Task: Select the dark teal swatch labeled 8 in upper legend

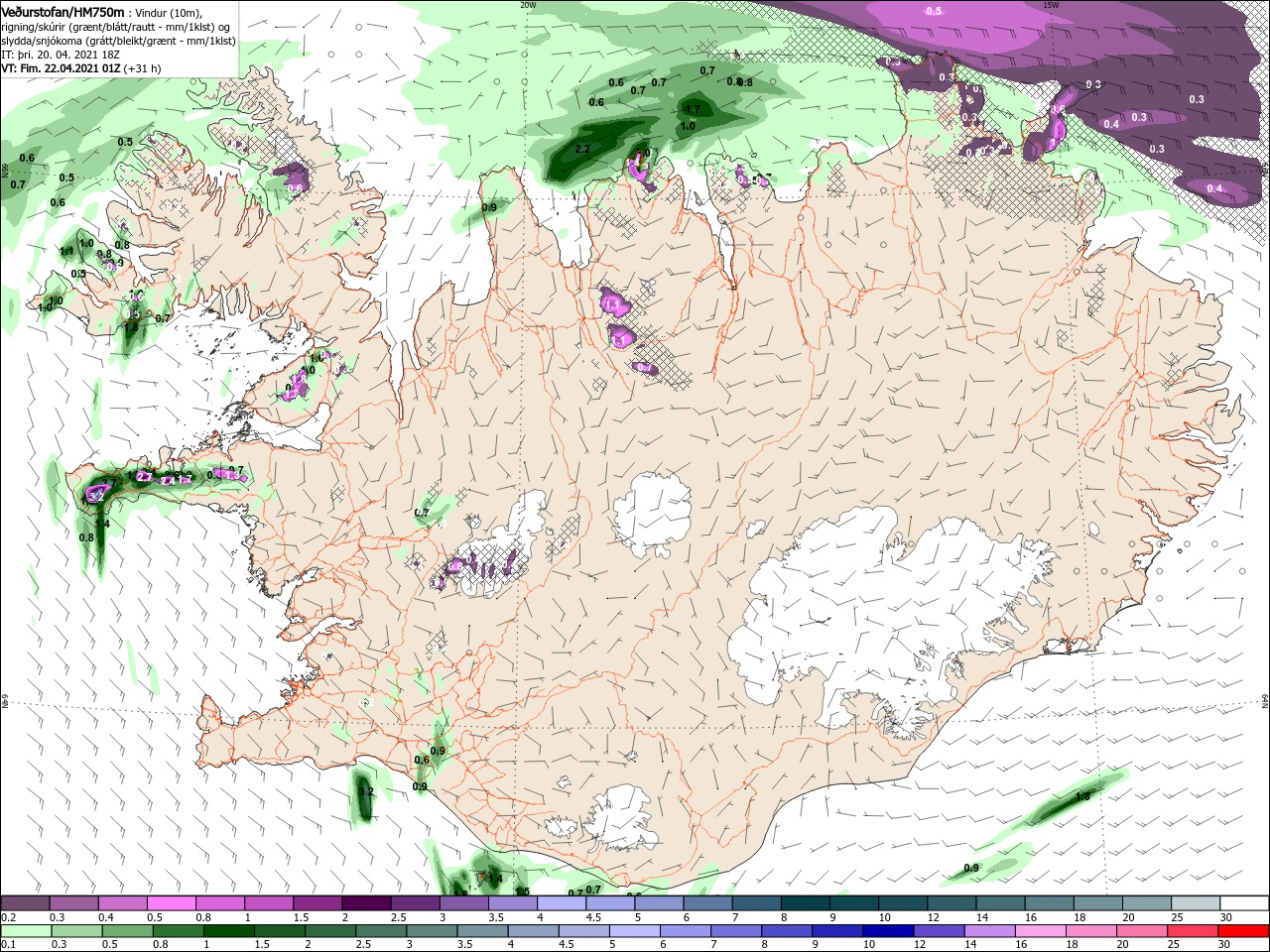Action: [805, 903]
